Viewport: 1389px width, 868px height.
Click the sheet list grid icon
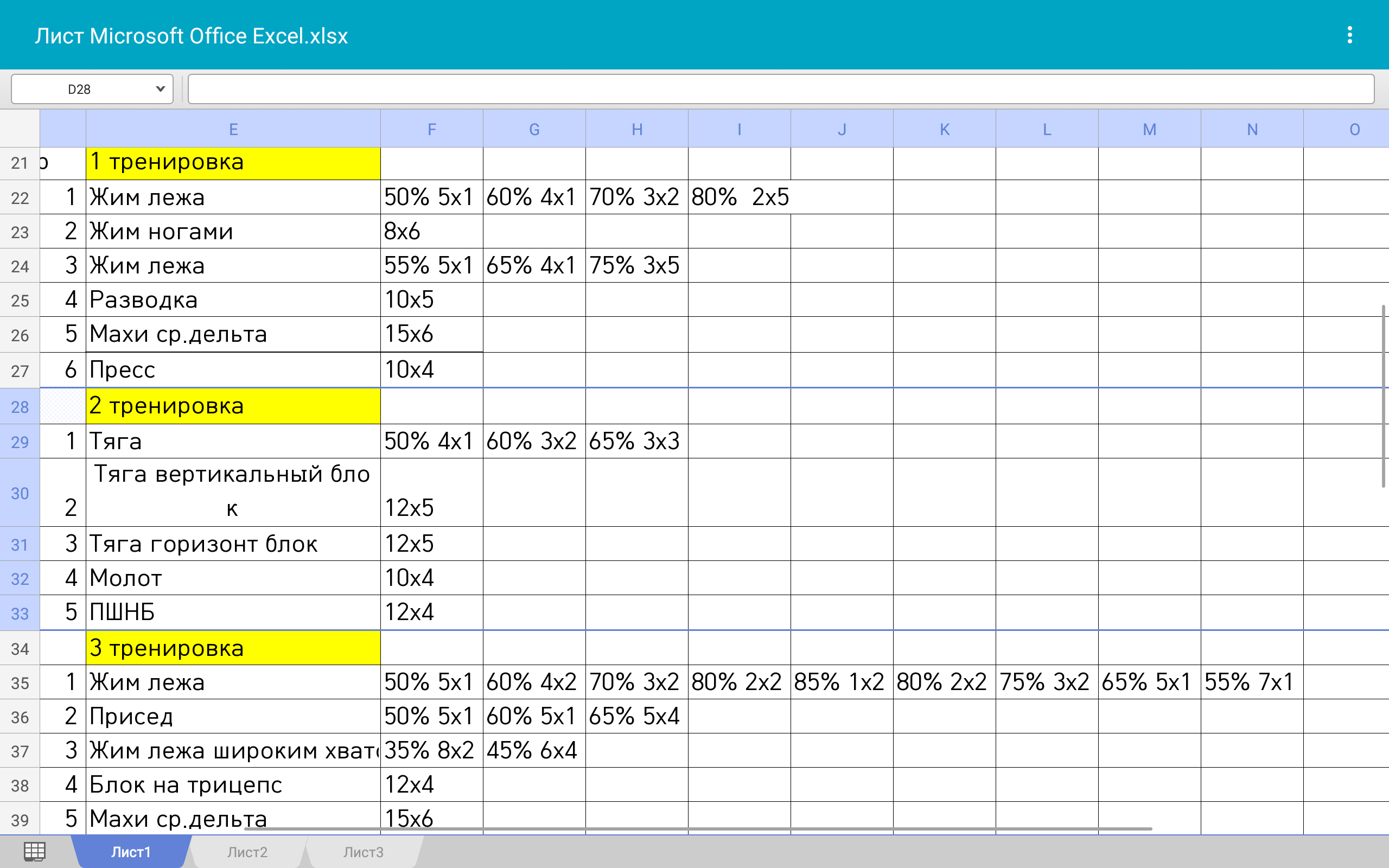tap(34, 851)
